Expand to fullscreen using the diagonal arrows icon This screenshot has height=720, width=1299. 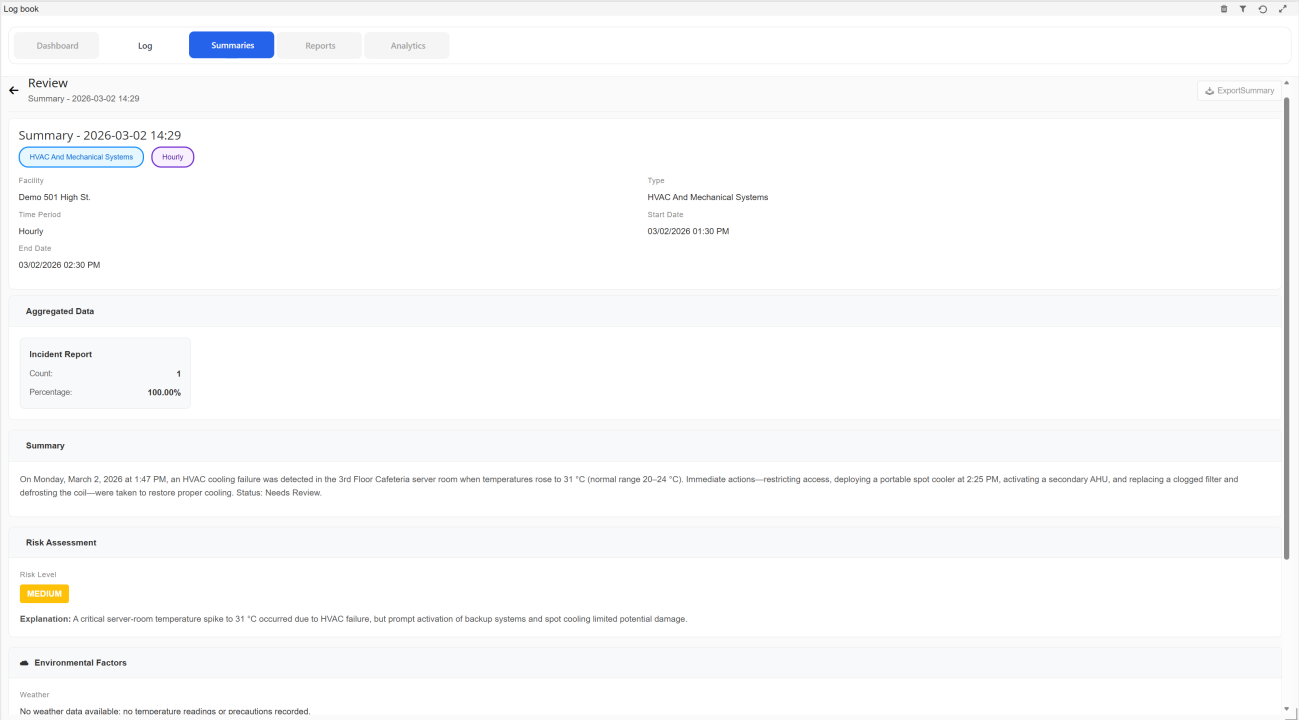pos(1282,8)
